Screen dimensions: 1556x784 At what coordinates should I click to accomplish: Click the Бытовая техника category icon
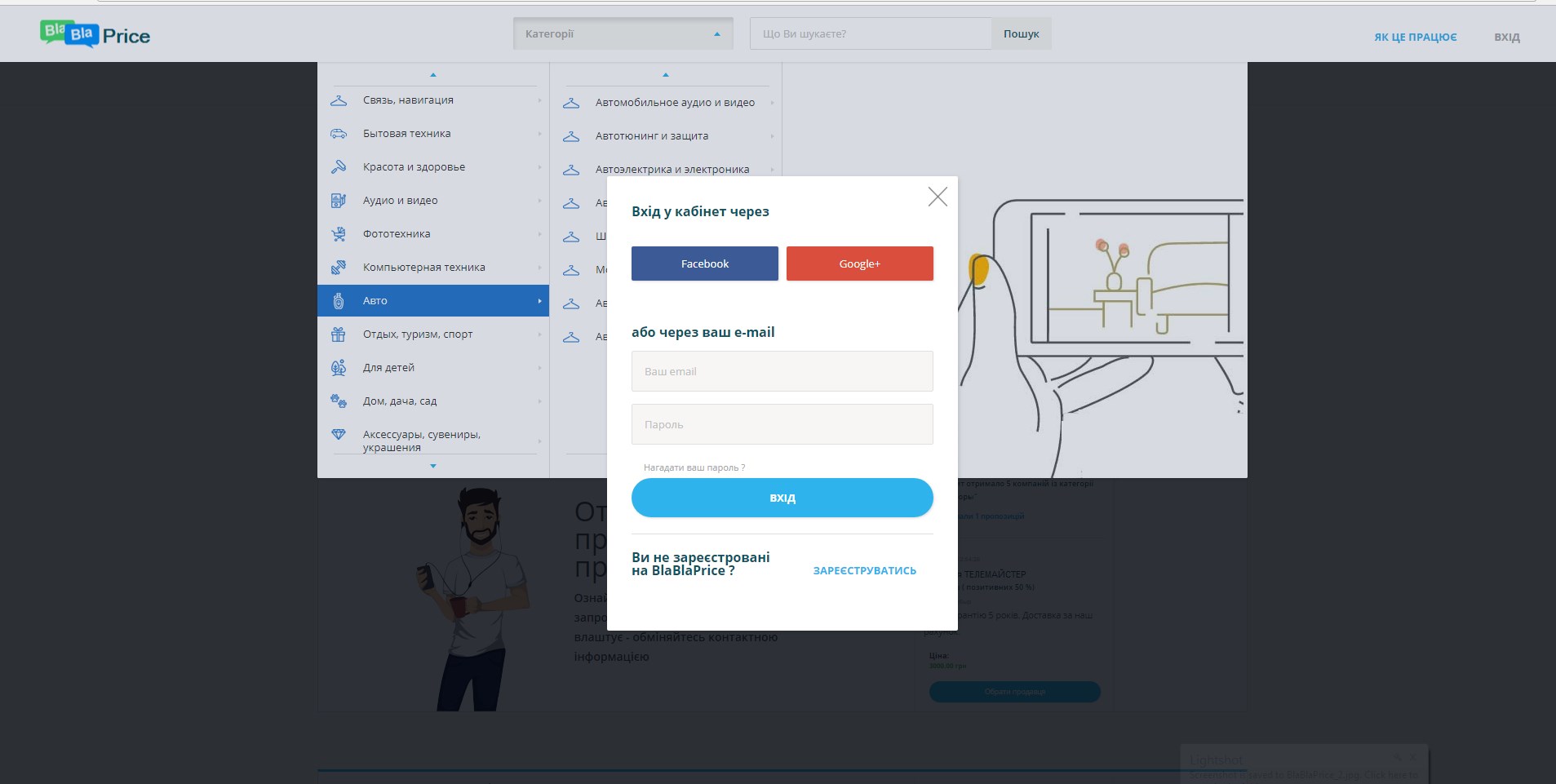[339, 134]
